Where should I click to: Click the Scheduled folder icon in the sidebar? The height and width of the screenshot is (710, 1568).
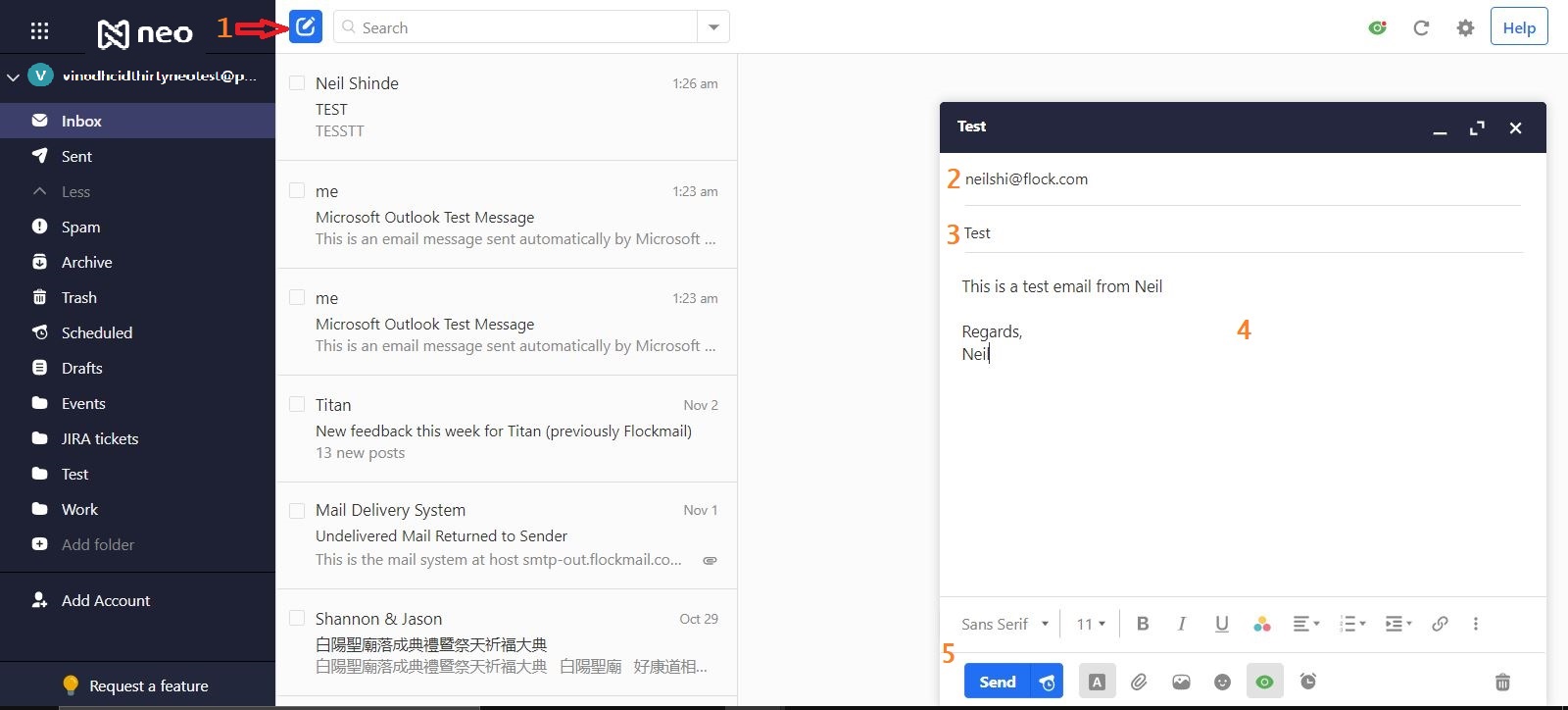[x=39, y=332]
